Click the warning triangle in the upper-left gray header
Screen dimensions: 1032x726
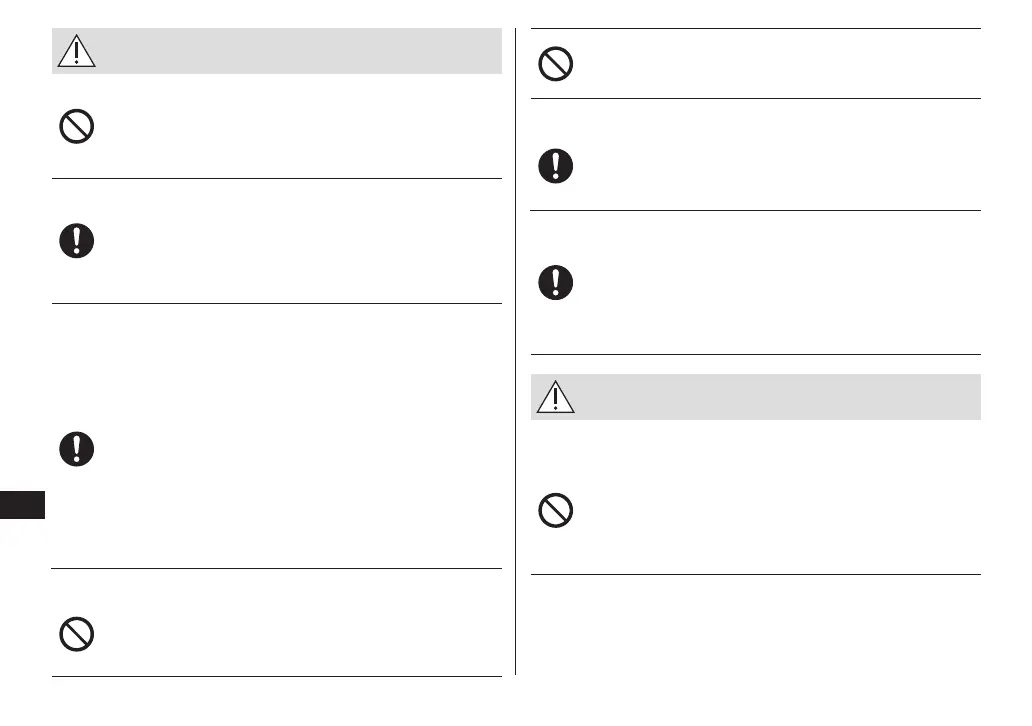coord(77,50)
